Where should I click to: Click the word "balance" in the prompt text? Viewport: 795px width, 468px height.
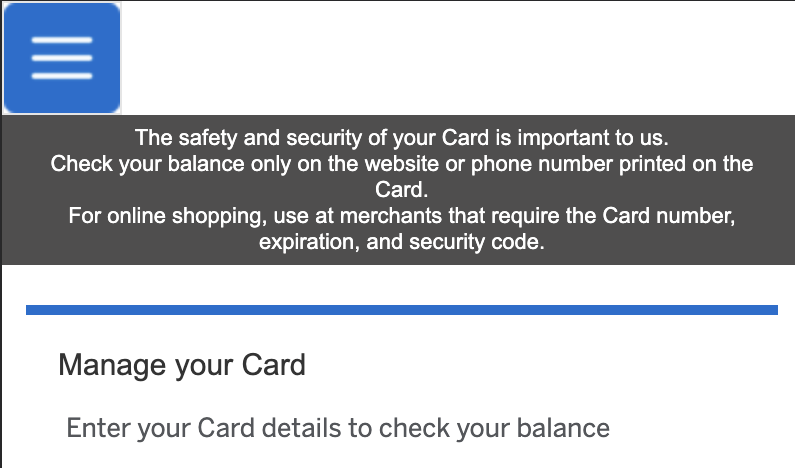563,429
